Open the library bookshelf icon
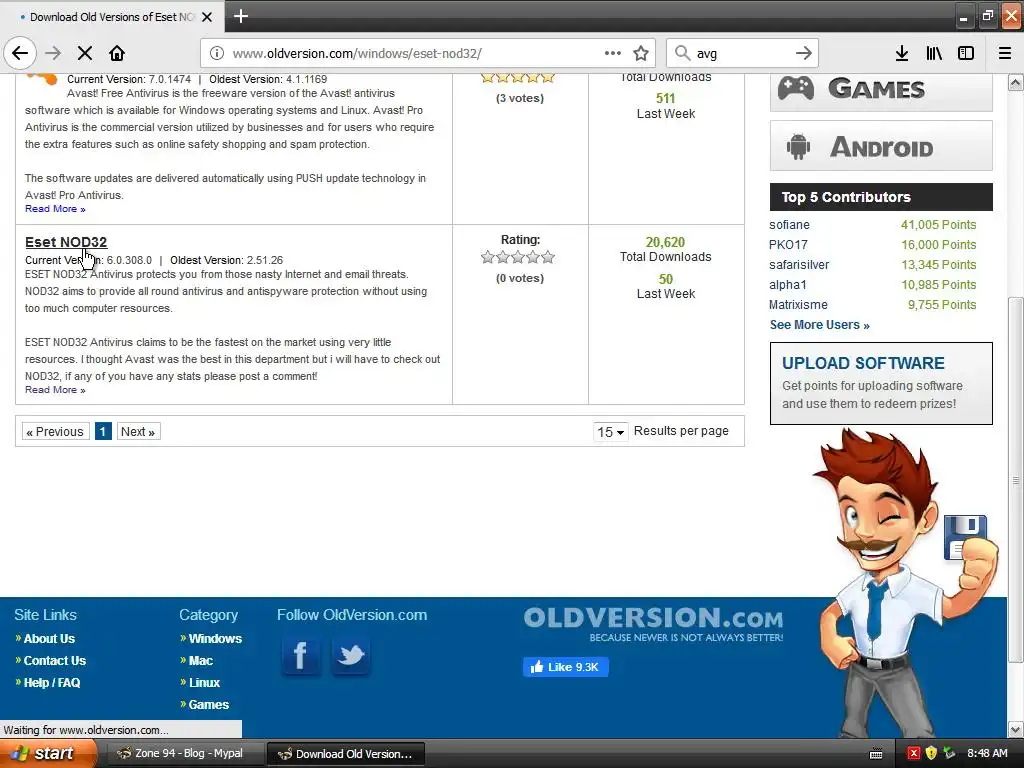This screenshot has height=768, width=1024. coord(934,54)
